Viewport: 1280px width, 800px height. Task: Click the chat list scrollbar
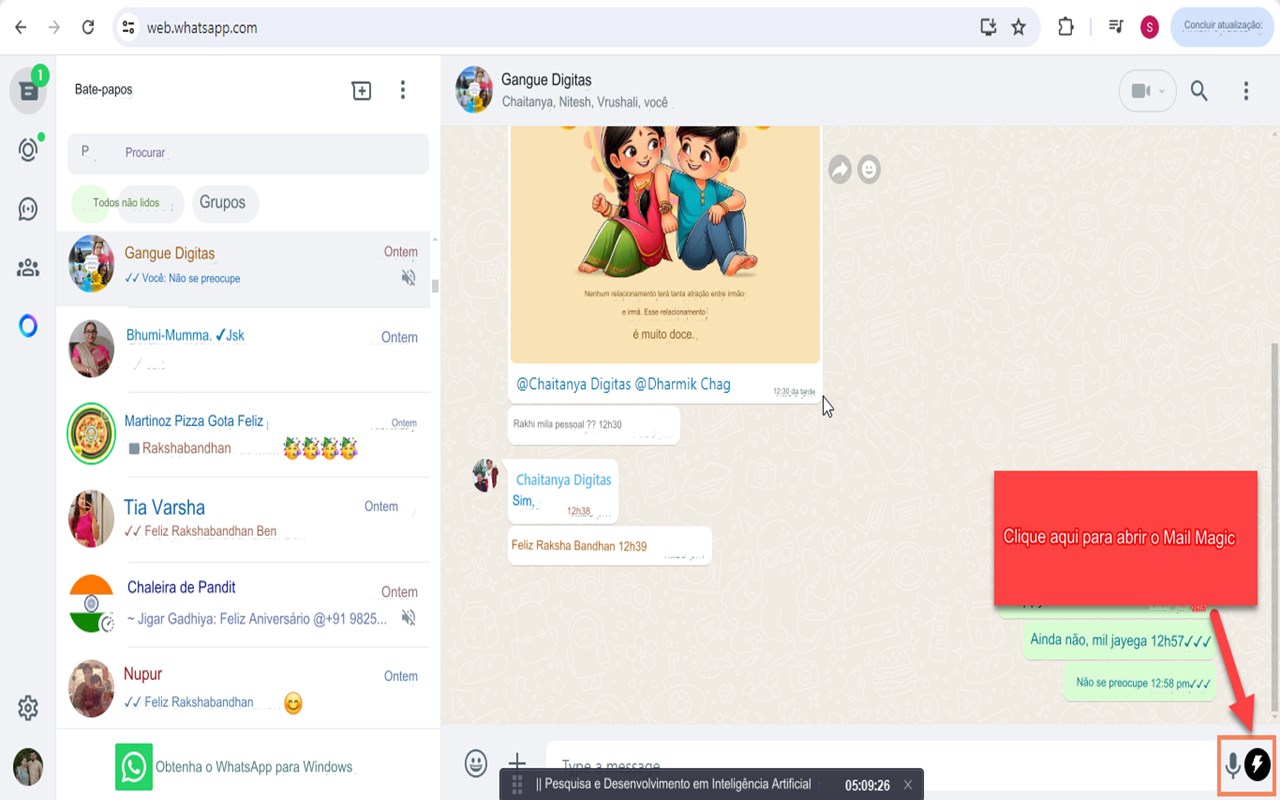click(434, 285)
